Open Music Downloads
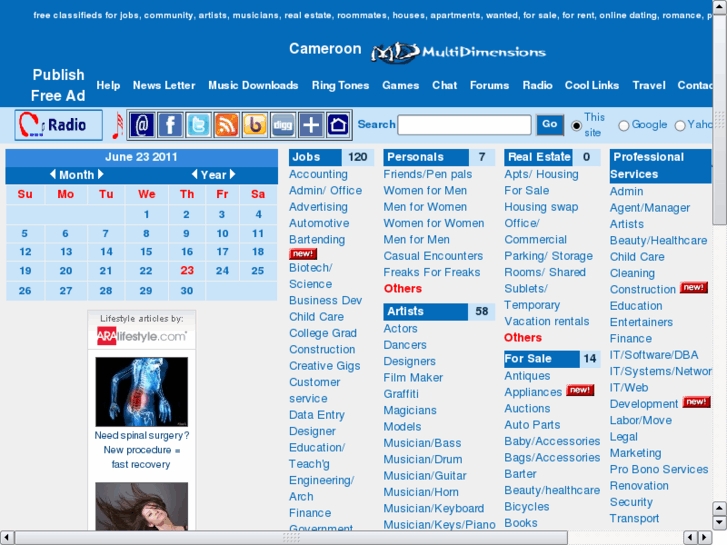Viewport: 727px width, 545px height. (253, 85)
